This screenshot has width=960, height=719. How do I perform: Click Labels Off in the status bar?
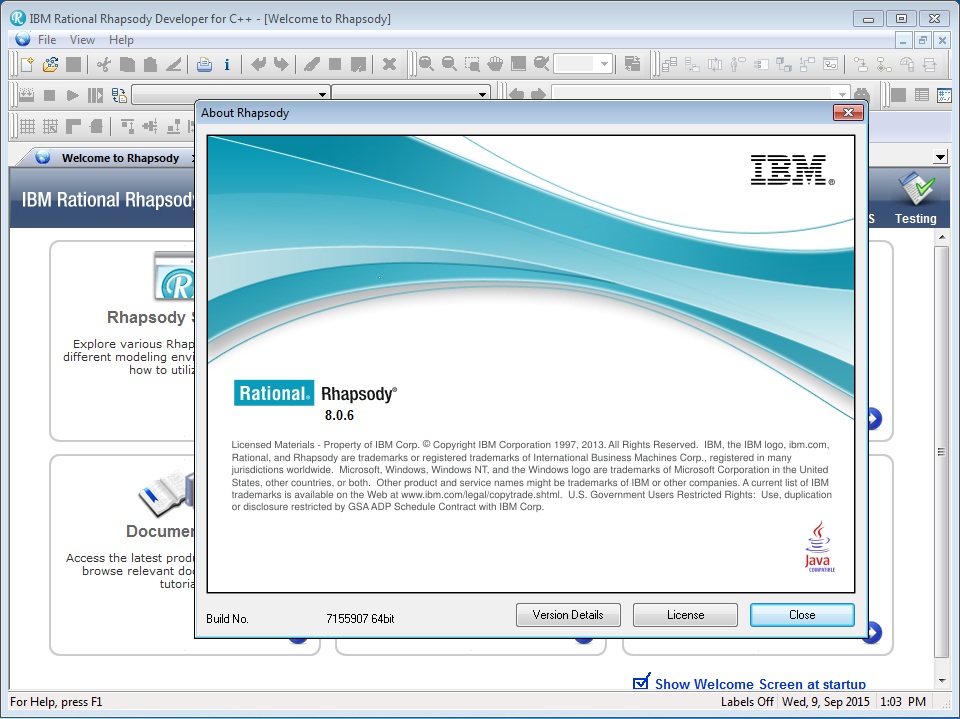pyautogui.click(x=747, y=702)
